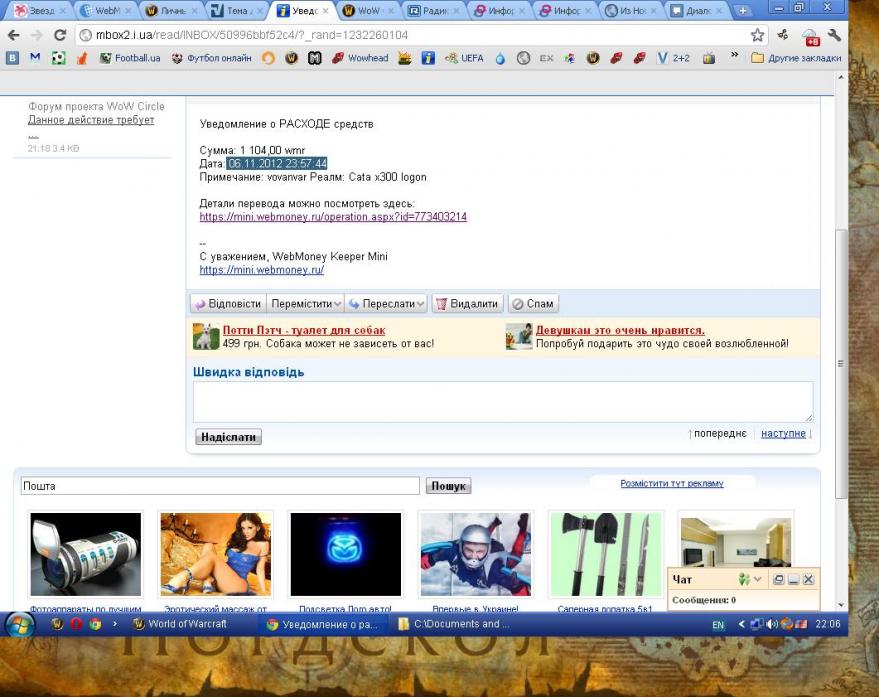The image size is (879, 697).
Task: Click the browser reload button
Action: coord(60,35)
